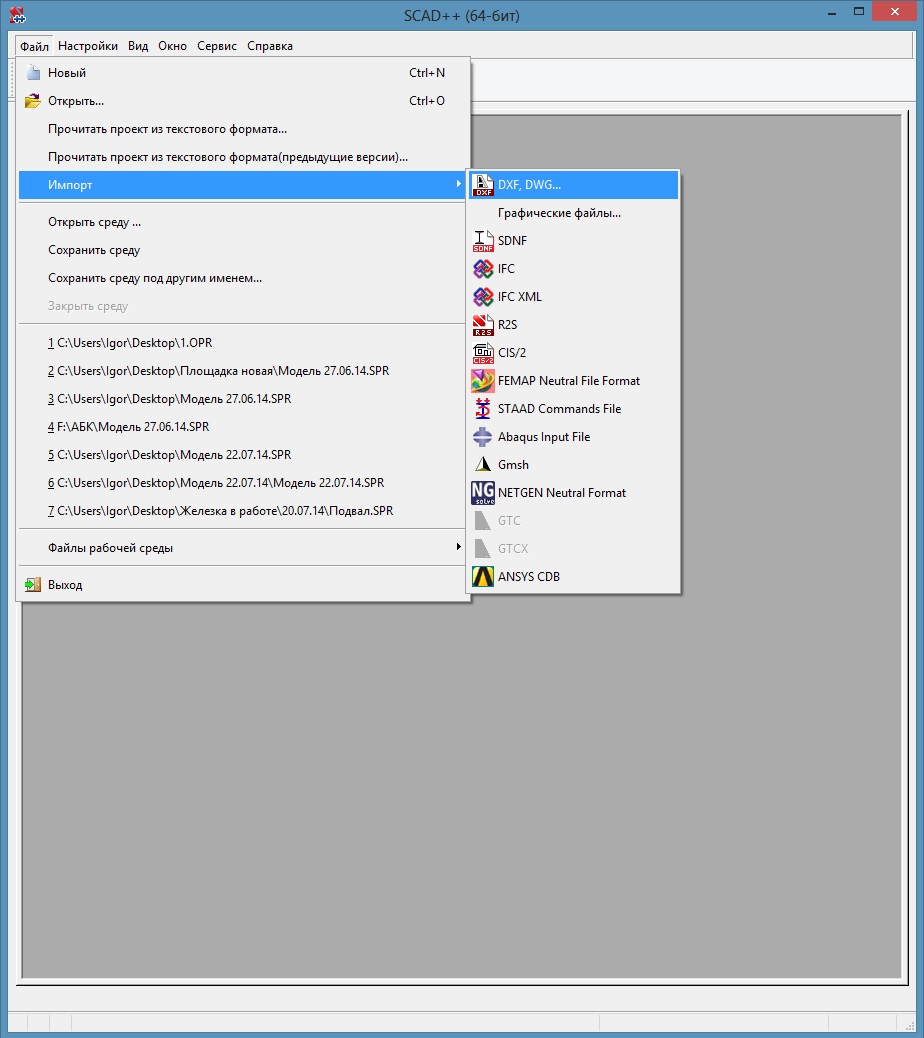Maximize the SCAD++ window
Screen dimensions: 924x1038
[x=859, y=11]
